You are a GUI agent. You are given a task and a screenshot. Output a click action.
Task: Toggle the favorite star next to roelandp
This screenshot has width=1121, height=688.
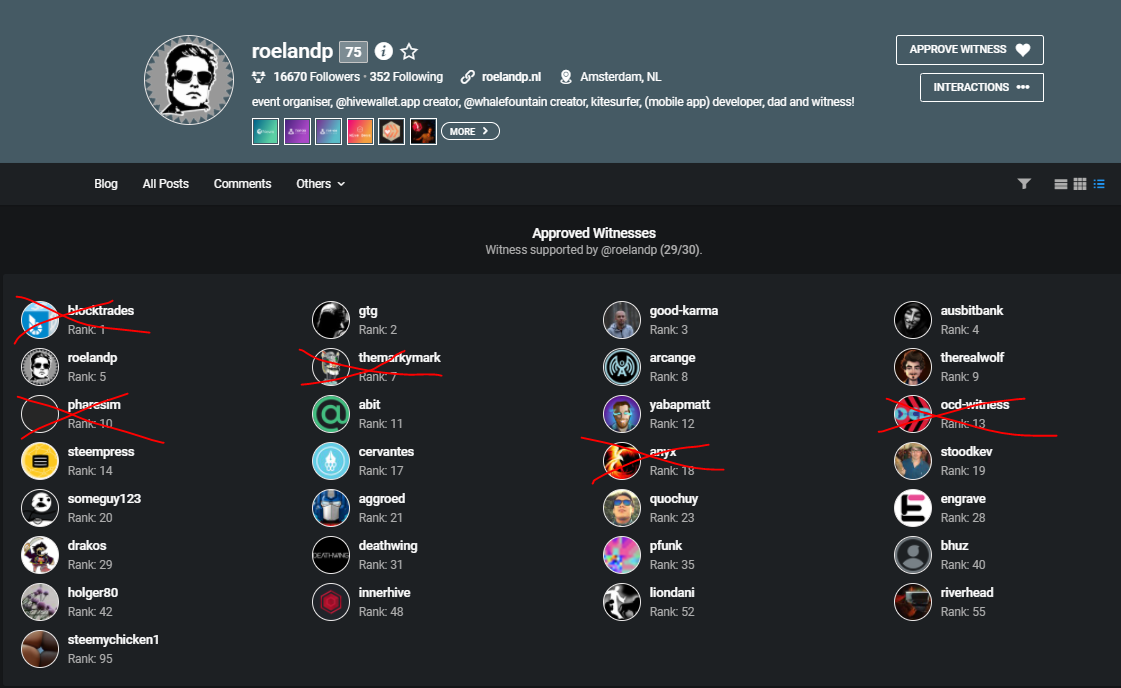[409, 51]
